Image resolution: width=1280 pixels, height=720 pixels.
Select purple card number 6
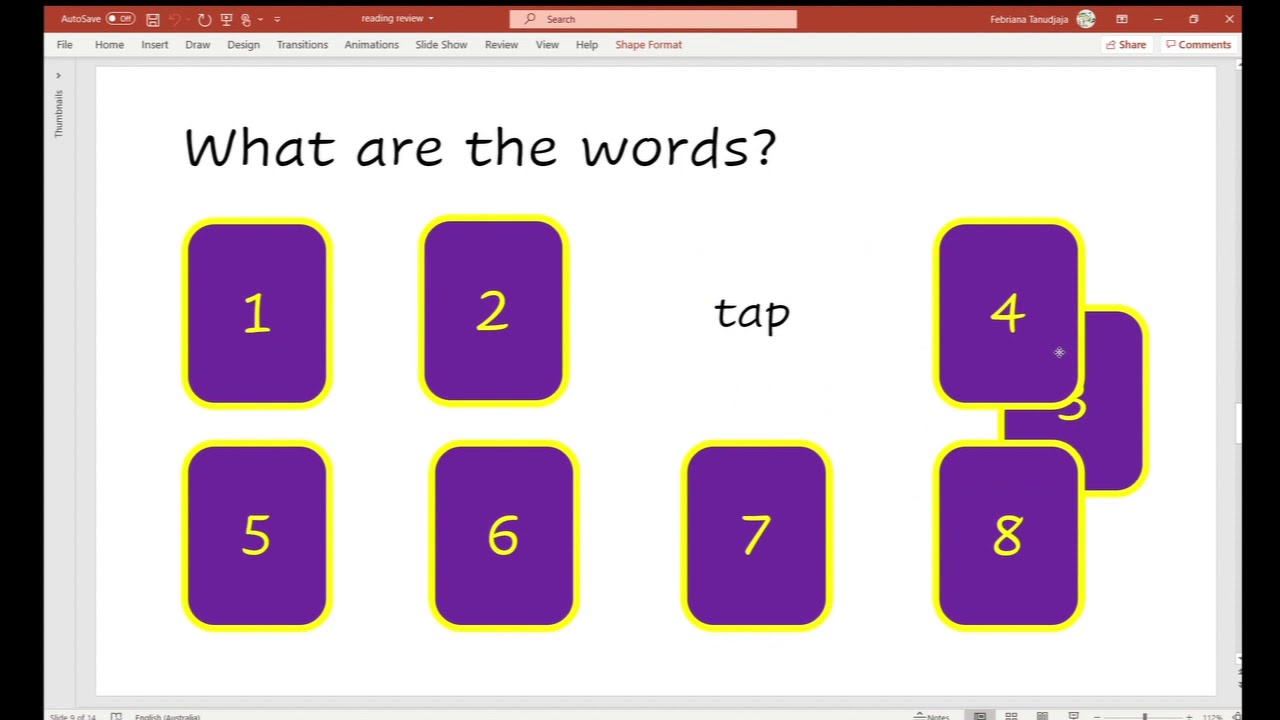(504, 536)
